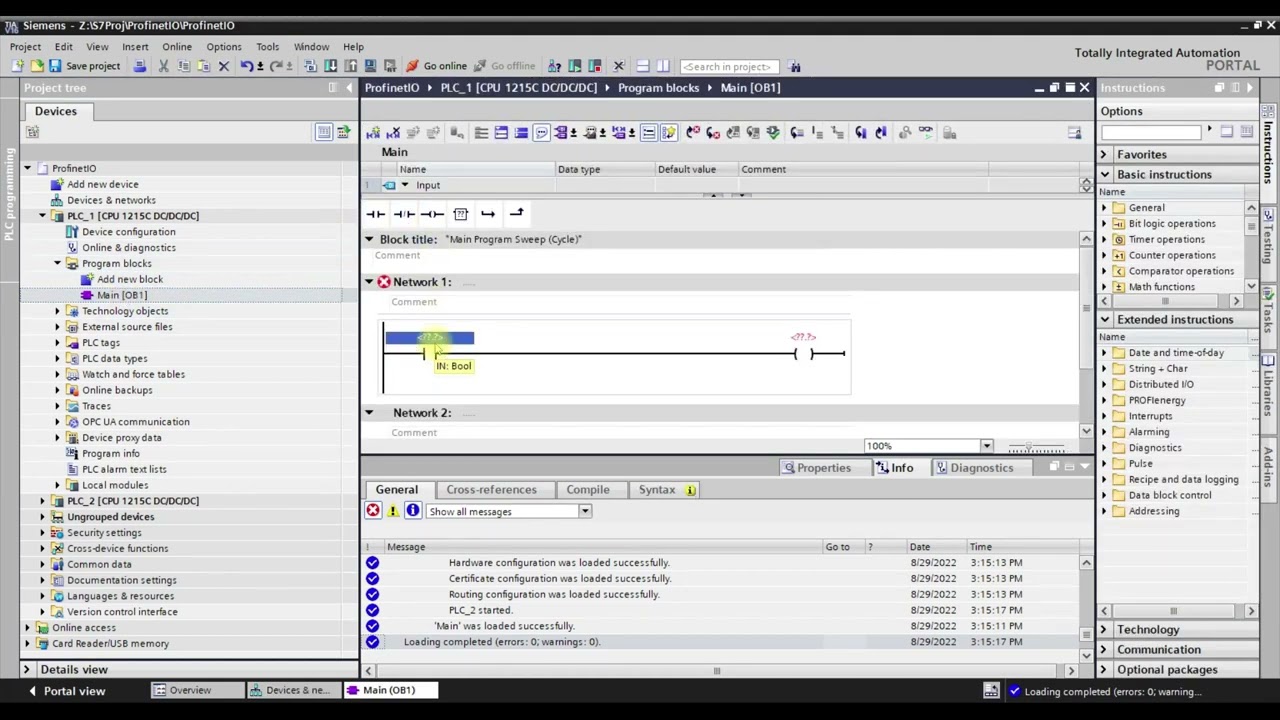Screen dimensions: 1280x720
Task: Insert a normally closed contact
Action: (404, 214)
